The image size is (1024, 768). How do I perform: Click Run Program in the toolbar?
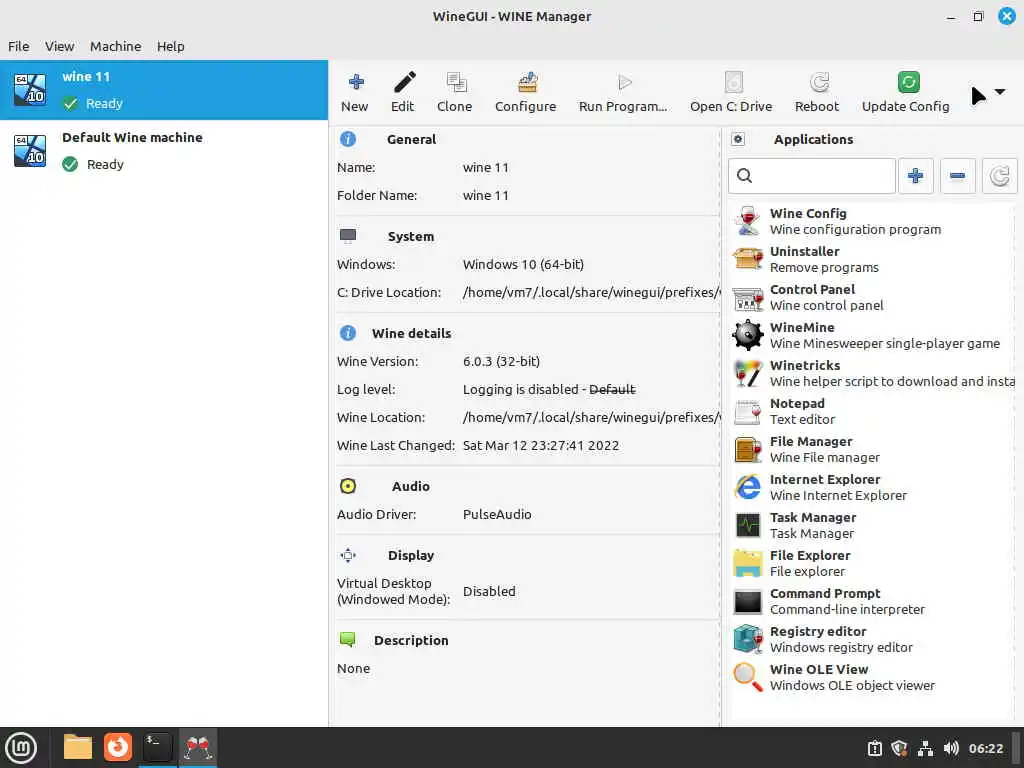(x=623, y=92)
